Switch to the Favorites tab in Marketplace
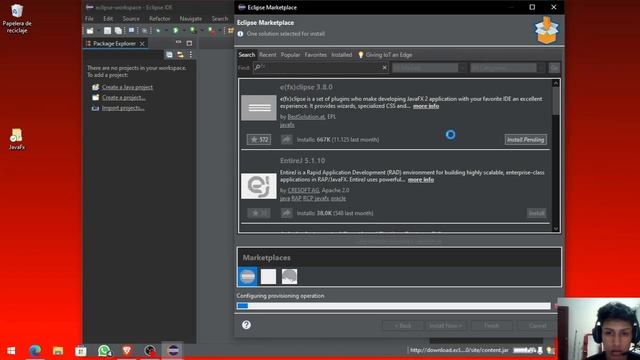Viewport: 640px width, 360px height. pos(316,55)
